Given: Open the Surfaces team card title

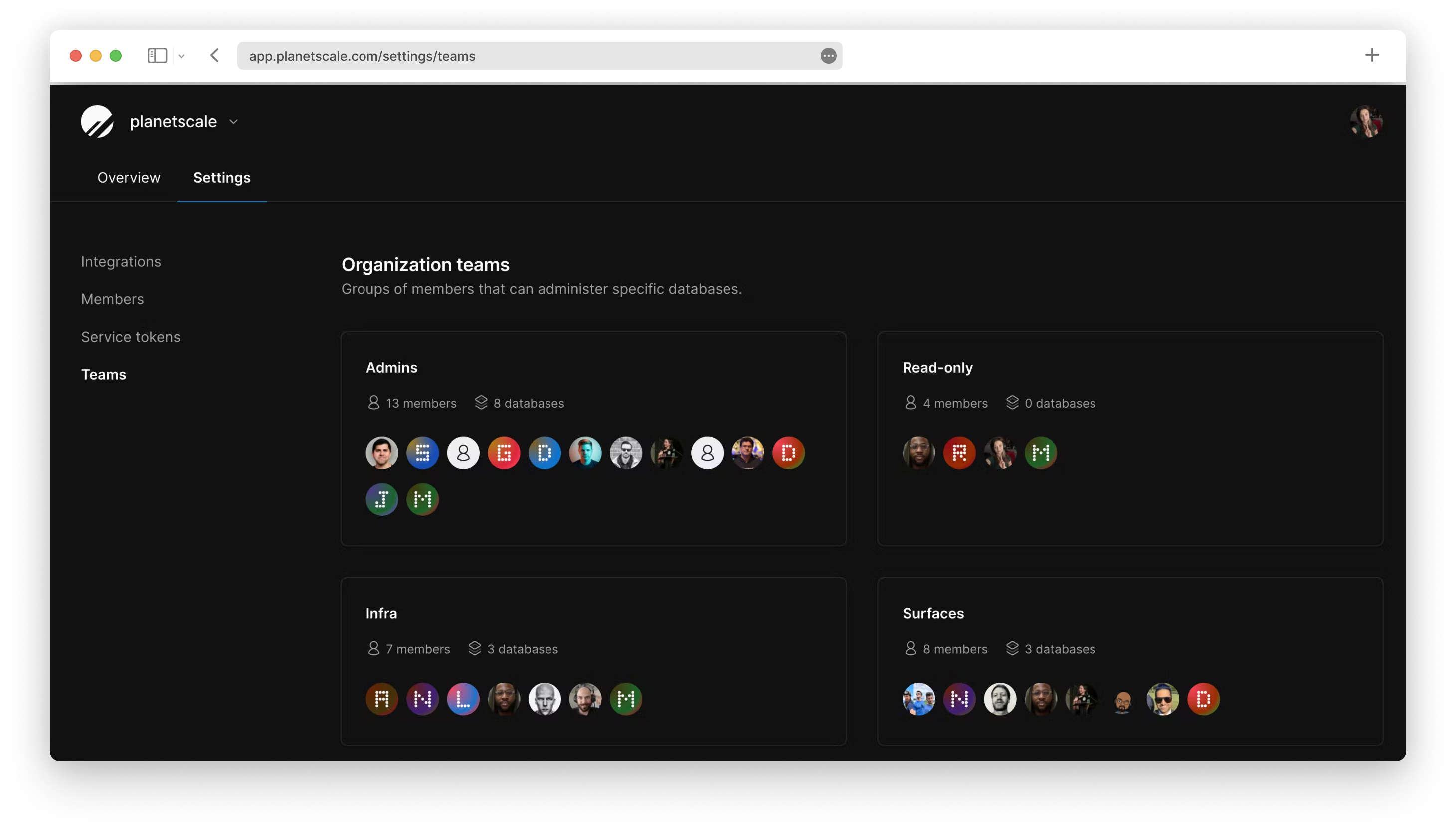Looking at the screenshot, I should coord(933,613).
